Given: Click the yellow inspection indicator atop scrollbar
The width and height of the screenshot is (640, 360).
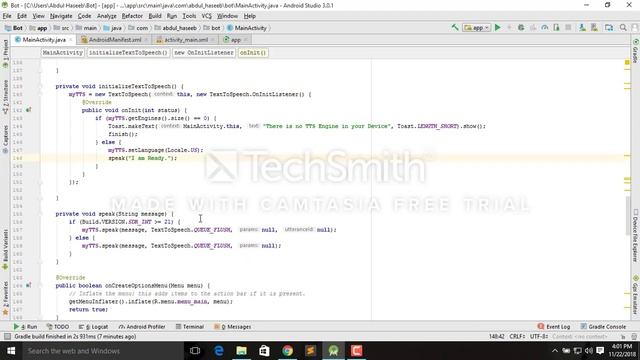Looking at the screenshot, I should coord(627,62).
